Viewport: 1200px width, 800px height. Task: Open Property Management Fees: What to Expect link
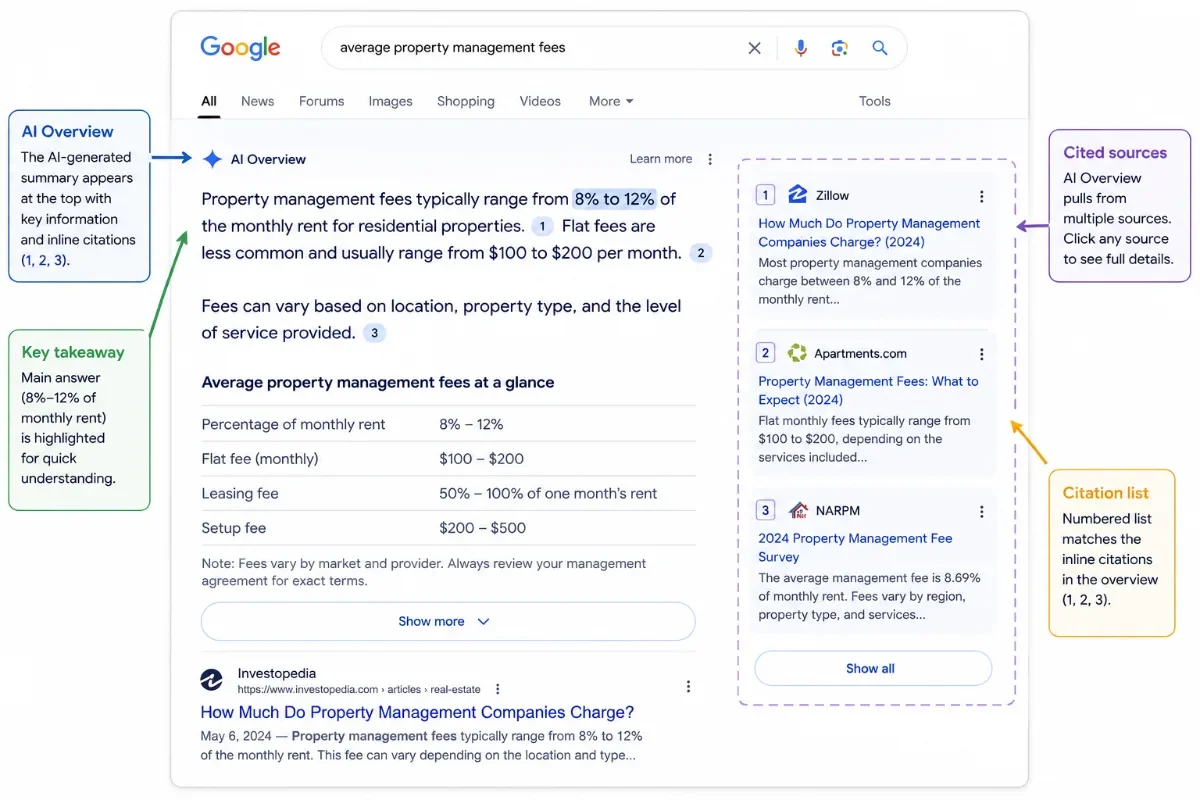click(x=868, y=390)
